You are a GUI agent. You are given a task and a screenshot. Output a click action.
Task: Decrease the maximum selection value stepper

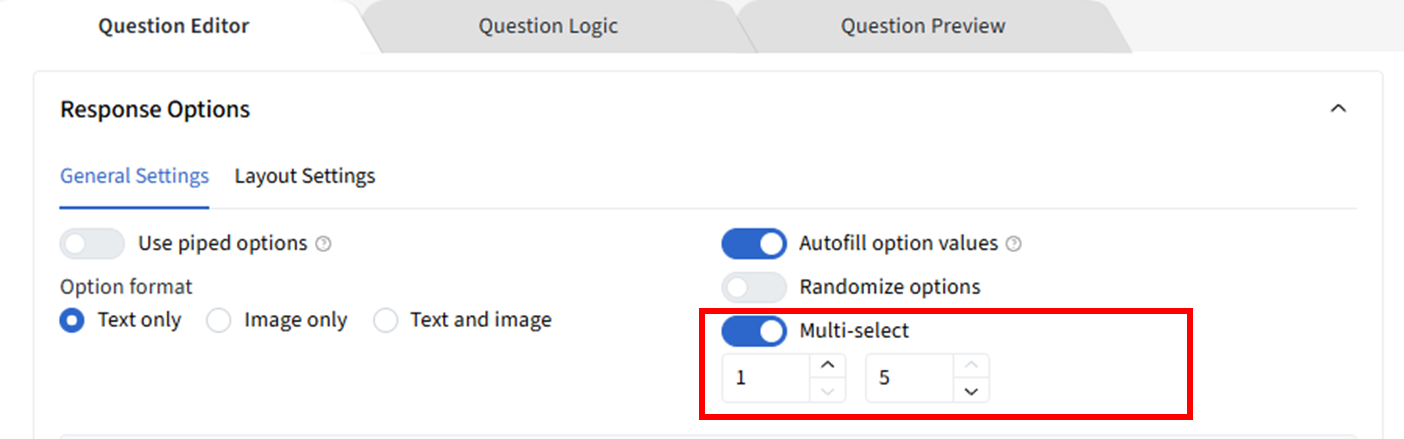click(971, 391)
